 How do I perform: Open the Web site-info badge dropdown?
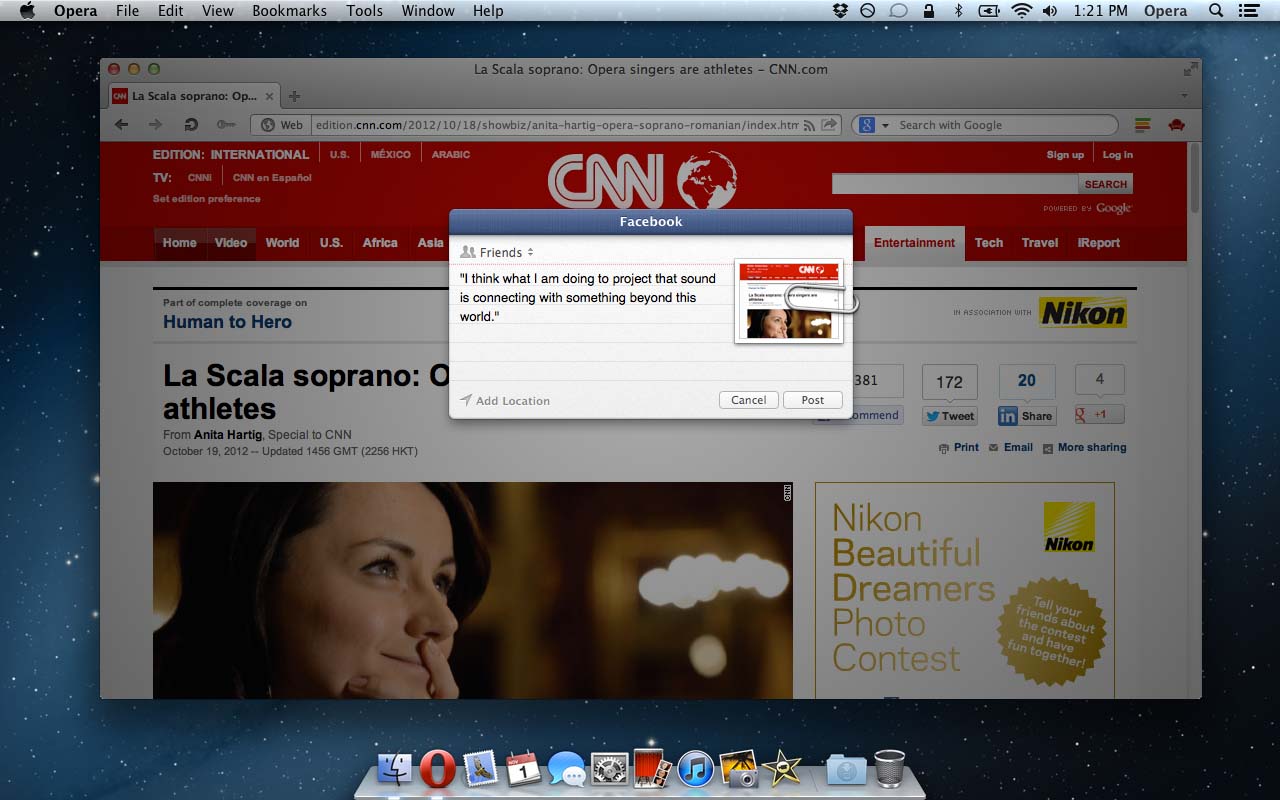[282, 125]
